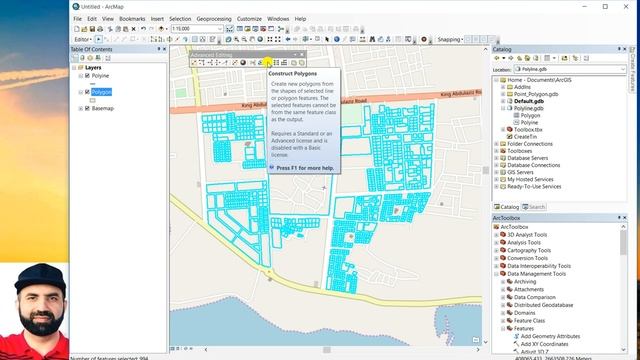Click the Zoom In magnifier tool

(236, 40)
